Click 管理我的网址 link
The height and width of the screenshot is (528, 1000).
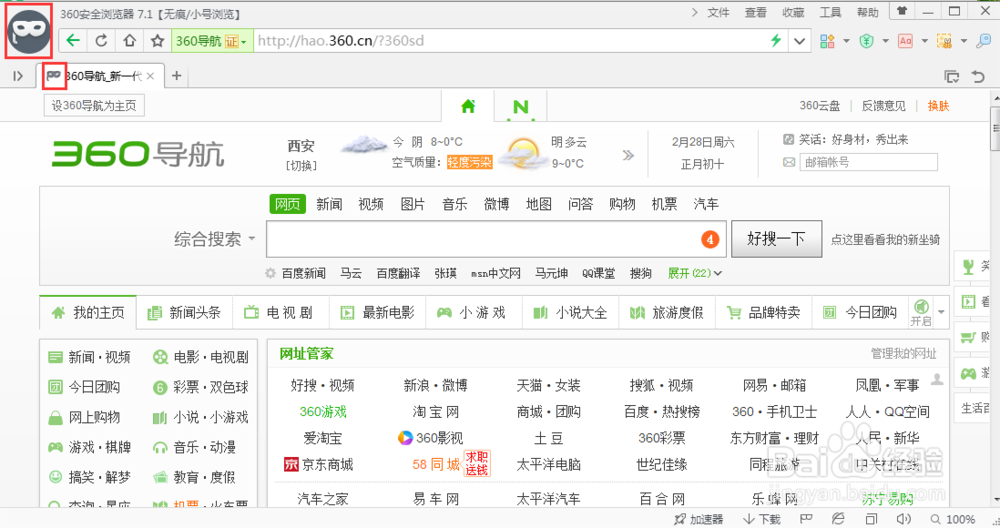tap(904, 353)
